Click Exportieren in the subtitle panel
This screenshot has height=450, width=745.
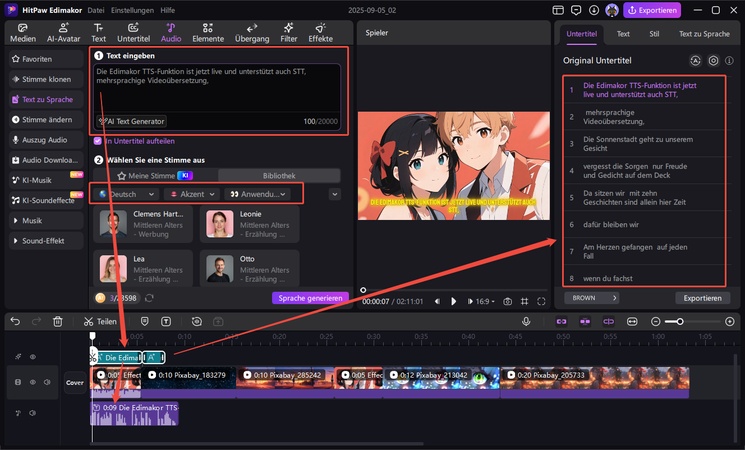tap(702, 298)
